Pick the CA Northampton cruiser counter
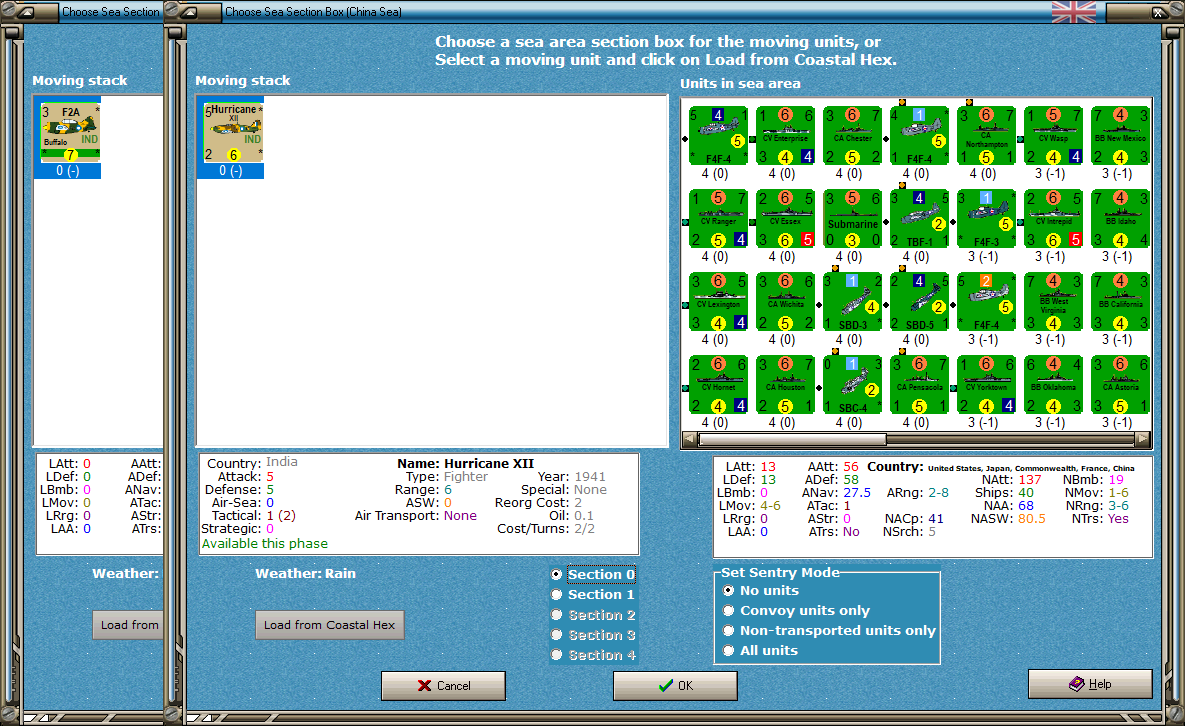The height and width of the screenshot is (726, 1185). pos(986,136)
